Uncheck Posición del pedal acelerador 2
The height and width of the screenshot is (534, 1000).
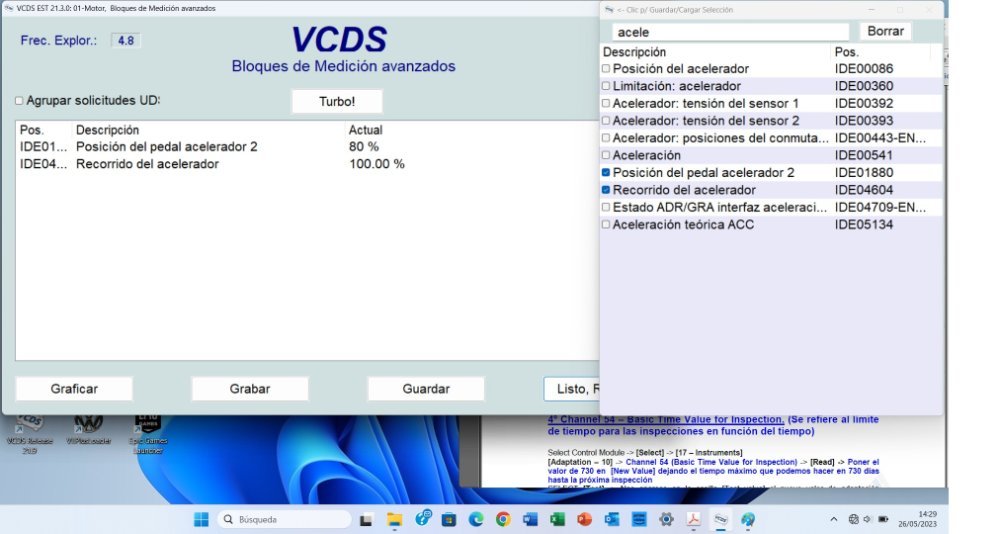coord(606,172)
